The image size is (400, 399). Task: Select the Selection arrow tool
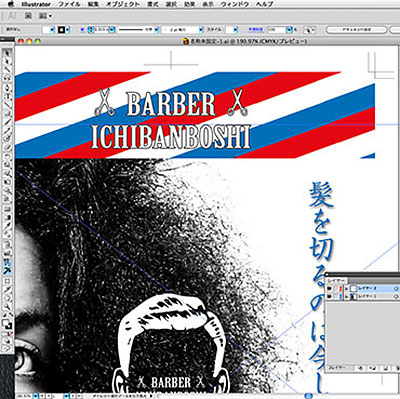coord(7,53)
